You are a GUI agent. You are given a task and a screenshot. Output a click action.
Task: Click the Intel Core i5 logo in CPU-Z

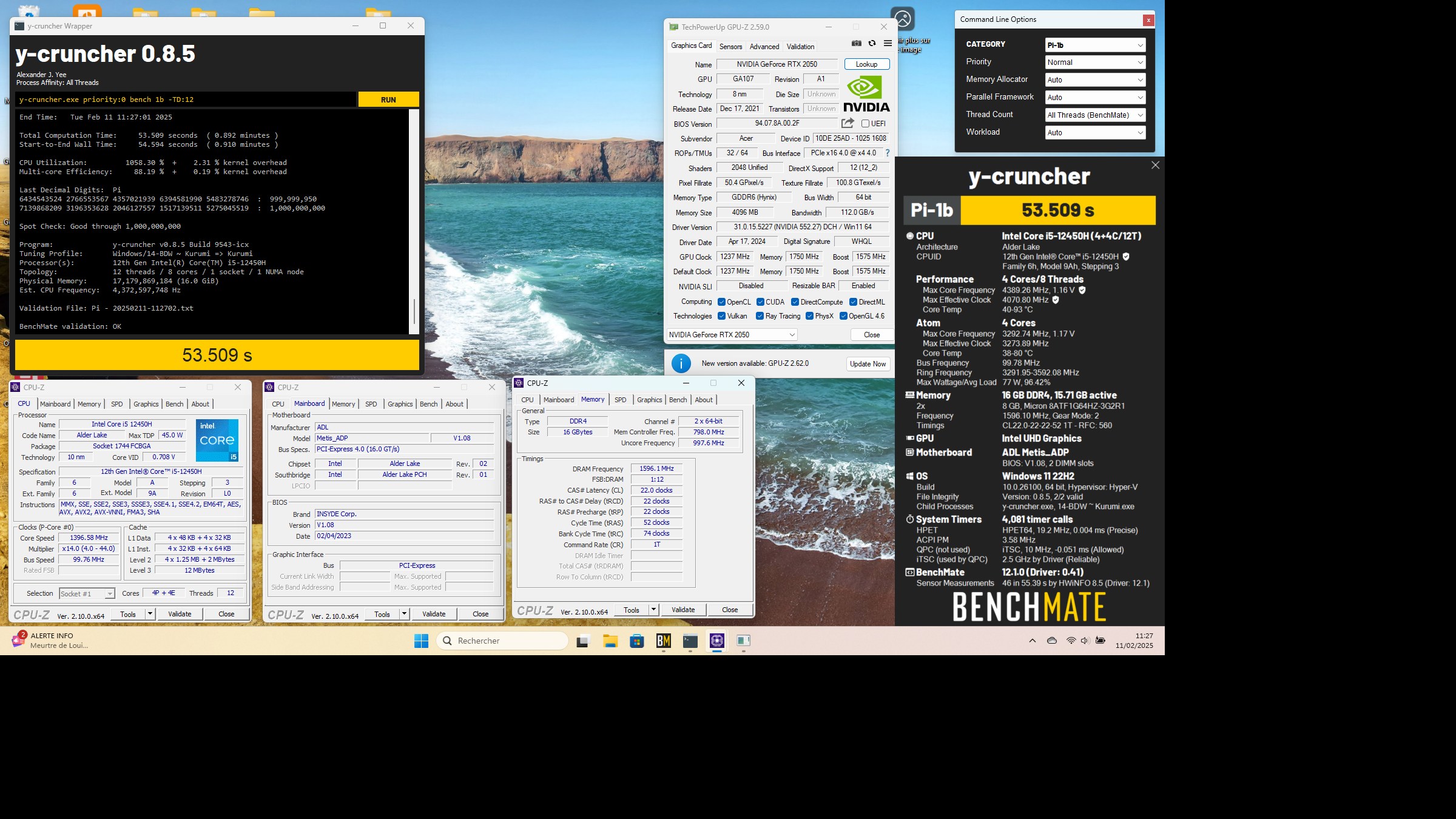click(x=217, y=440)
